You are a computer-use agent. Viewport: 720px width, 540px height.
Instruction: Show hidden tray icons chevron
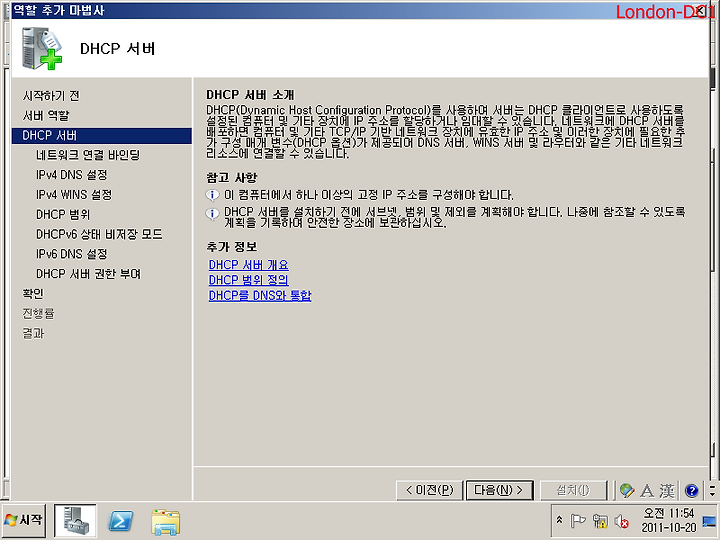pos(559,520)
